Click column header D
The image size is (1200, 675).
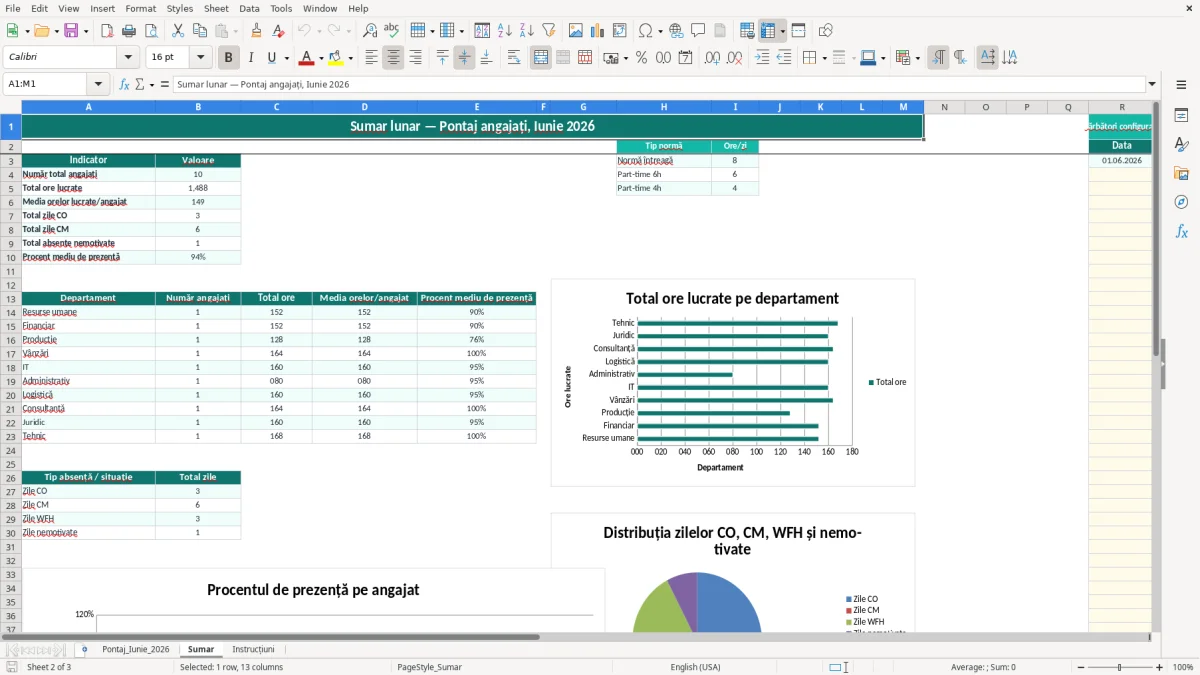364,107
